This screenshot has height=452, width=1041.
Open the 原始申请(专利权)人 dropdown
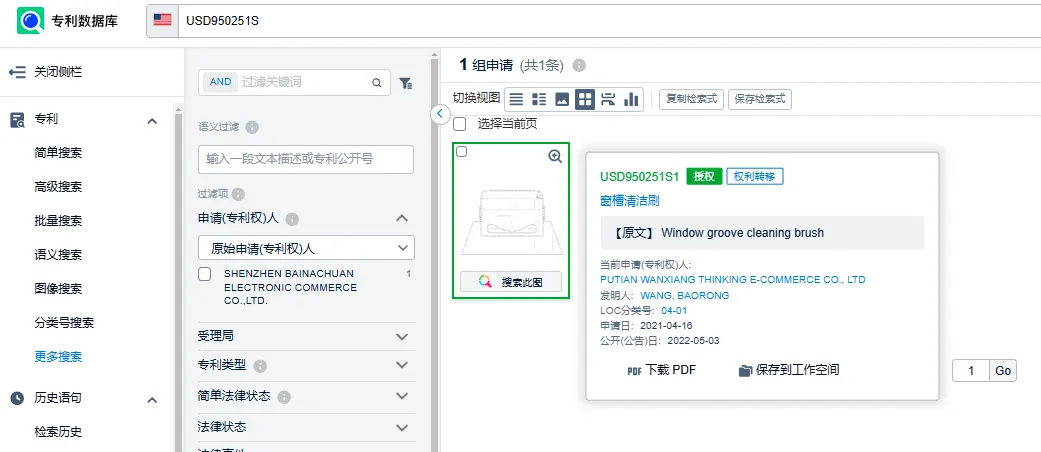(x=306, y=248)
